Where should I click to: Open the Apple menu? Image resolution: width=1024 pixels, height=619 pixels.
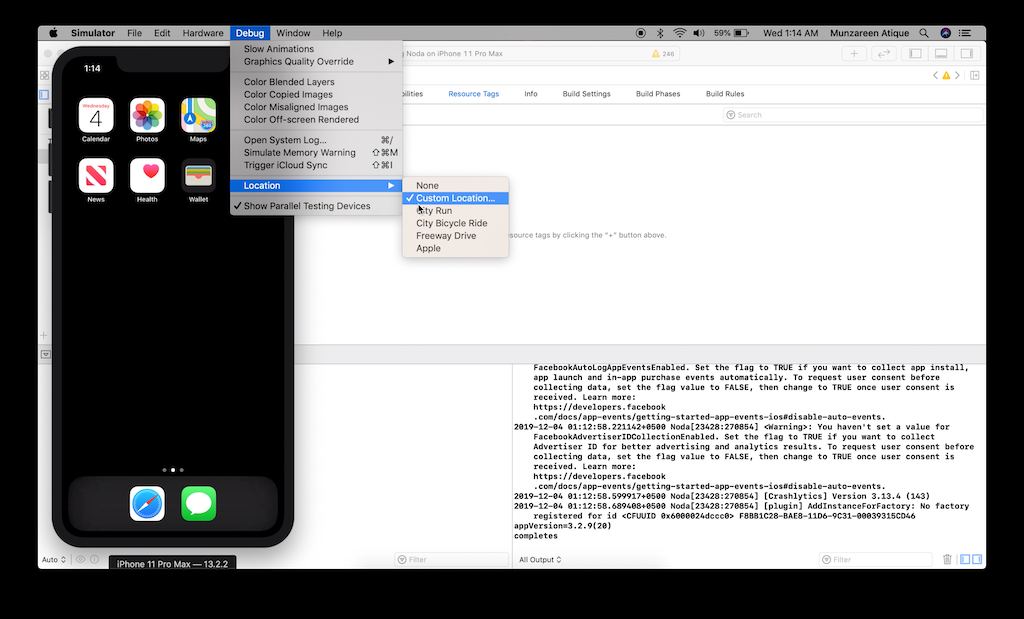54,33
